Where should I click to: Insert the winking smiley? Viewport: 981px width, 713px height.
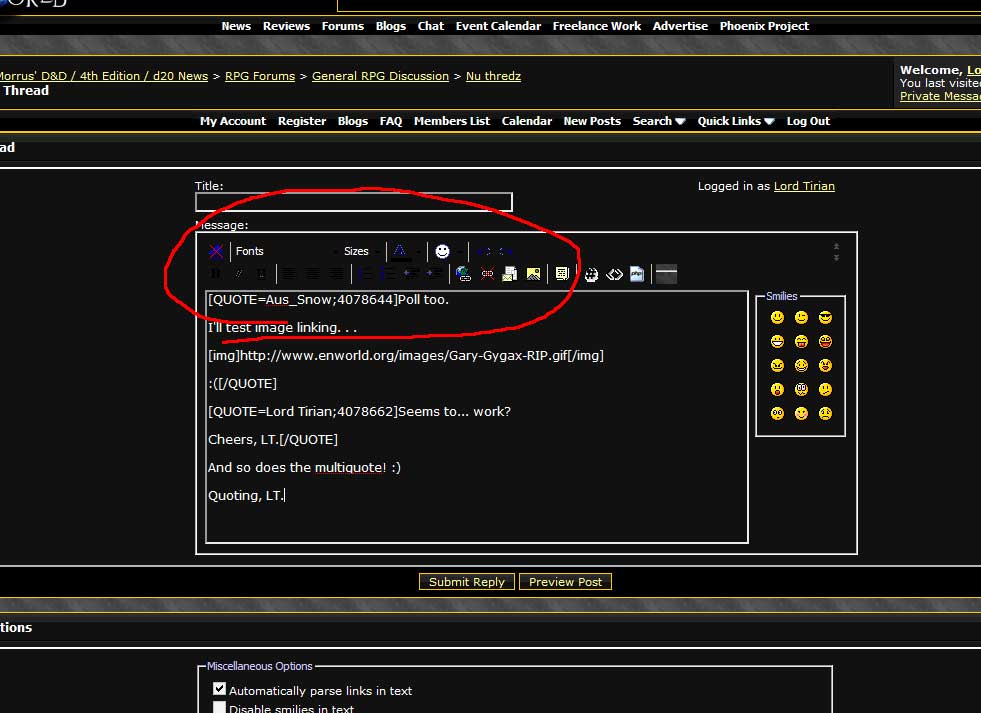[801, 317]
